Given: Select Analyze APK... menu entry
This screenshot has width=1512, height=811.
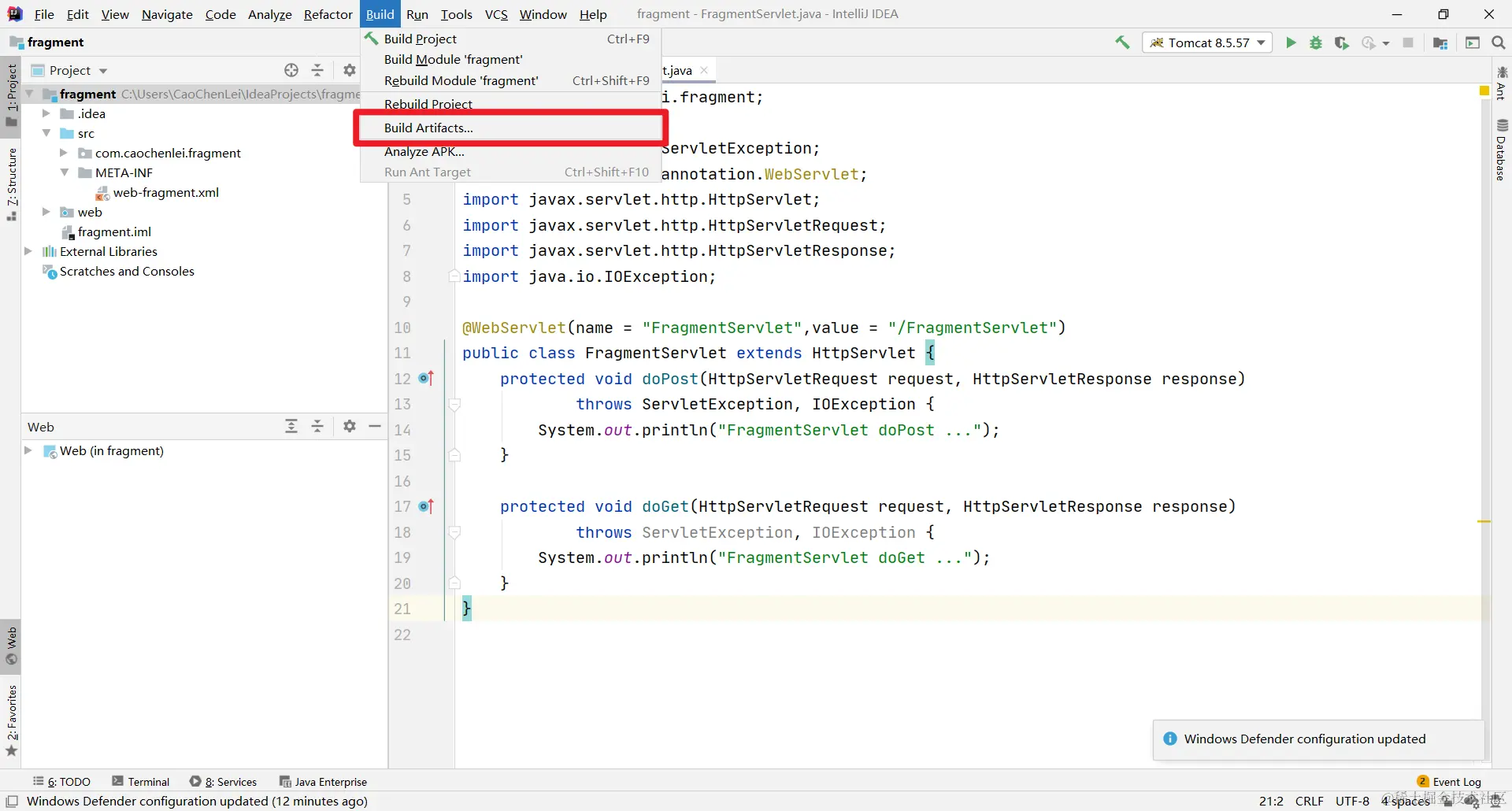Looking at the screenshot, I should [510, 151].
